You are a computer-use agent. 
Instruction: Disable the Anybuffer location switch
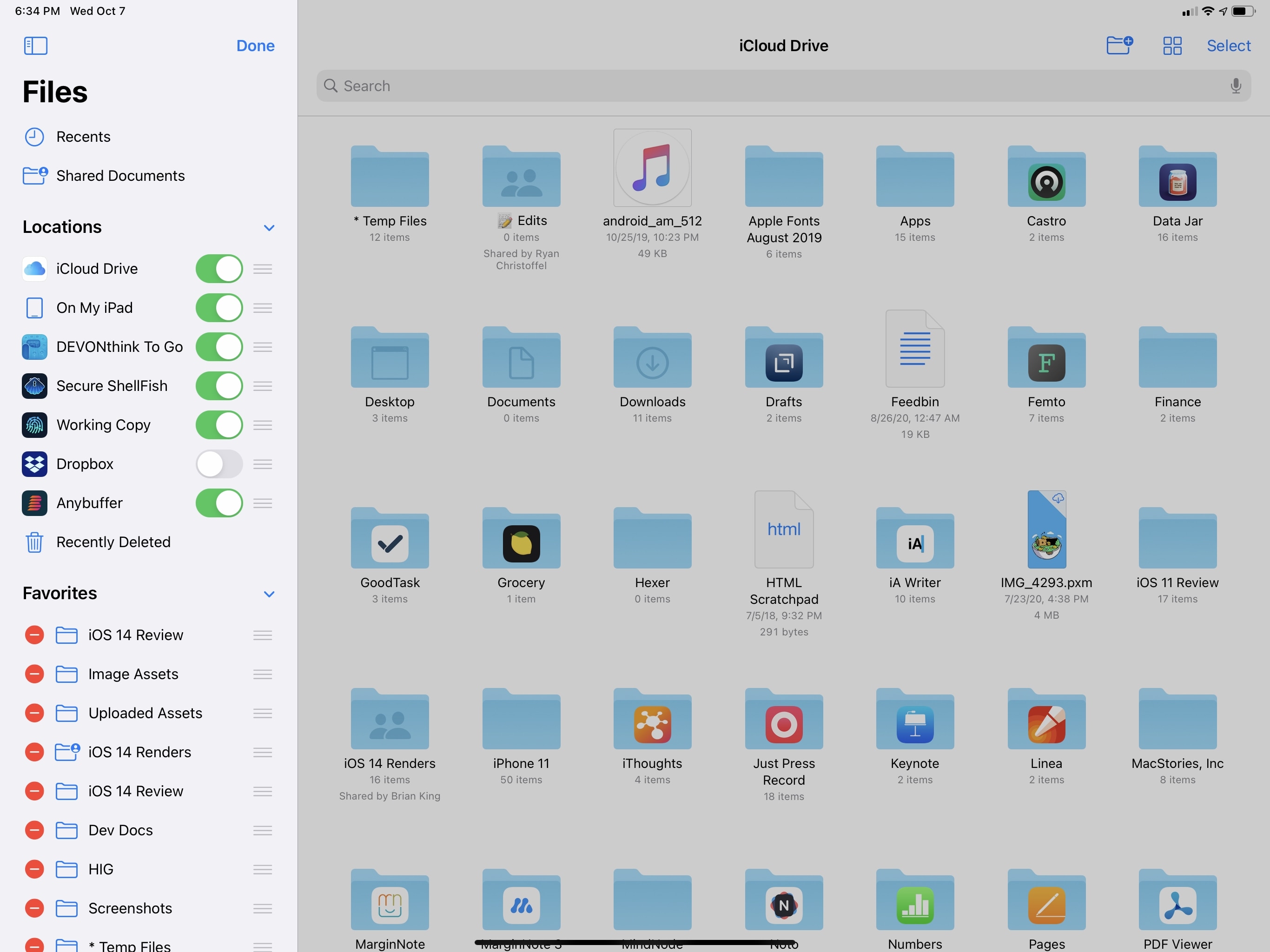219,503
